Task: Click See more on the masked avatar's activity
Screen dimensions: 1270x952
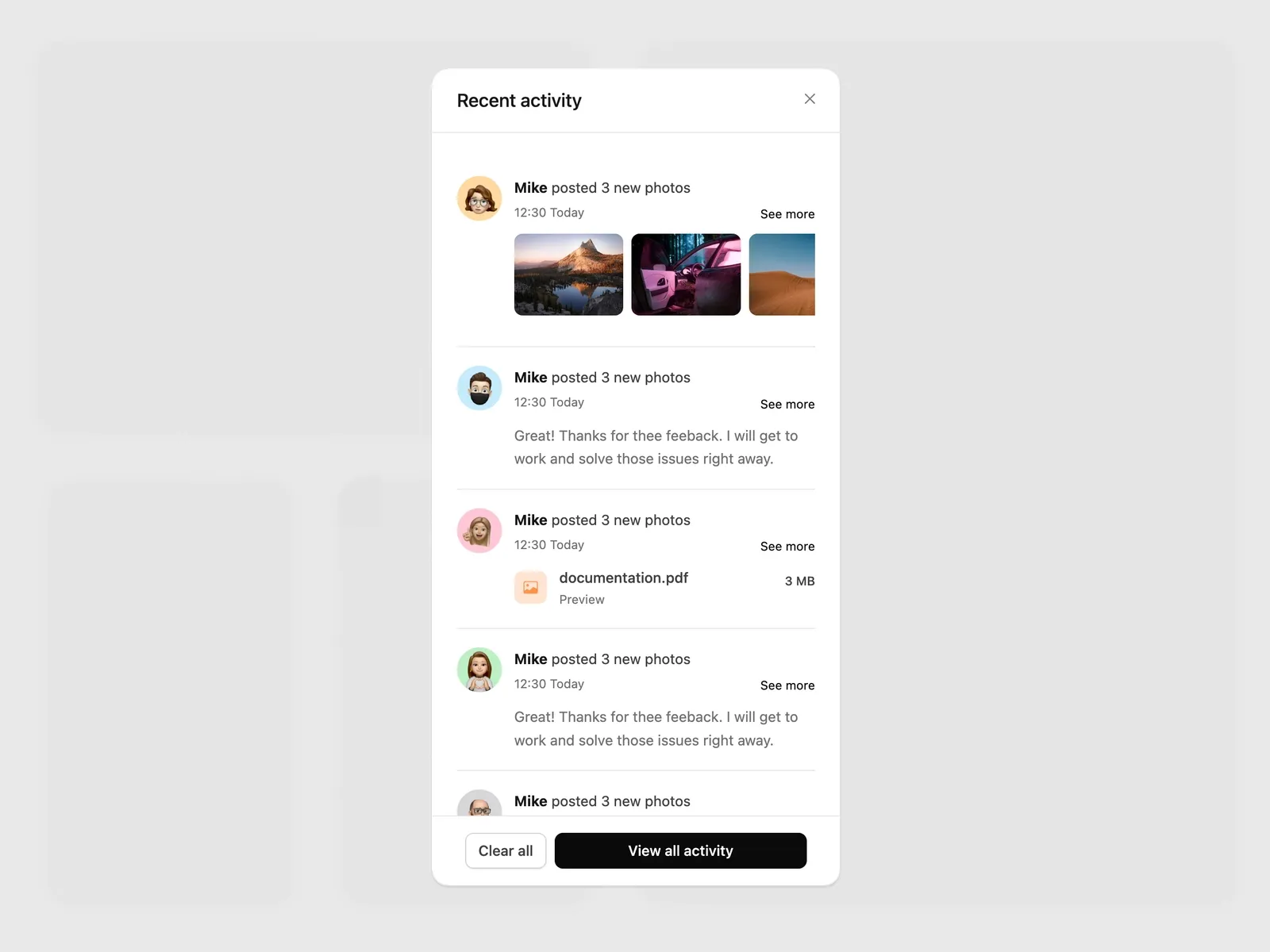Action: [787, 405]
